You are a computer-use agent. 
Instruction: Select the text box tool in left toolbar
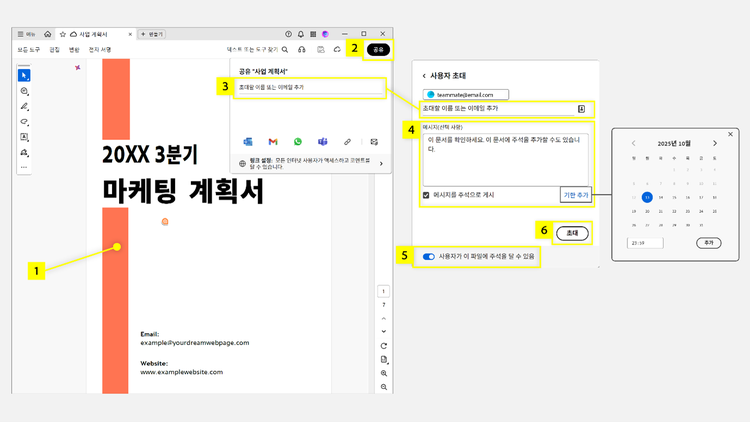[x=24, y=137]
